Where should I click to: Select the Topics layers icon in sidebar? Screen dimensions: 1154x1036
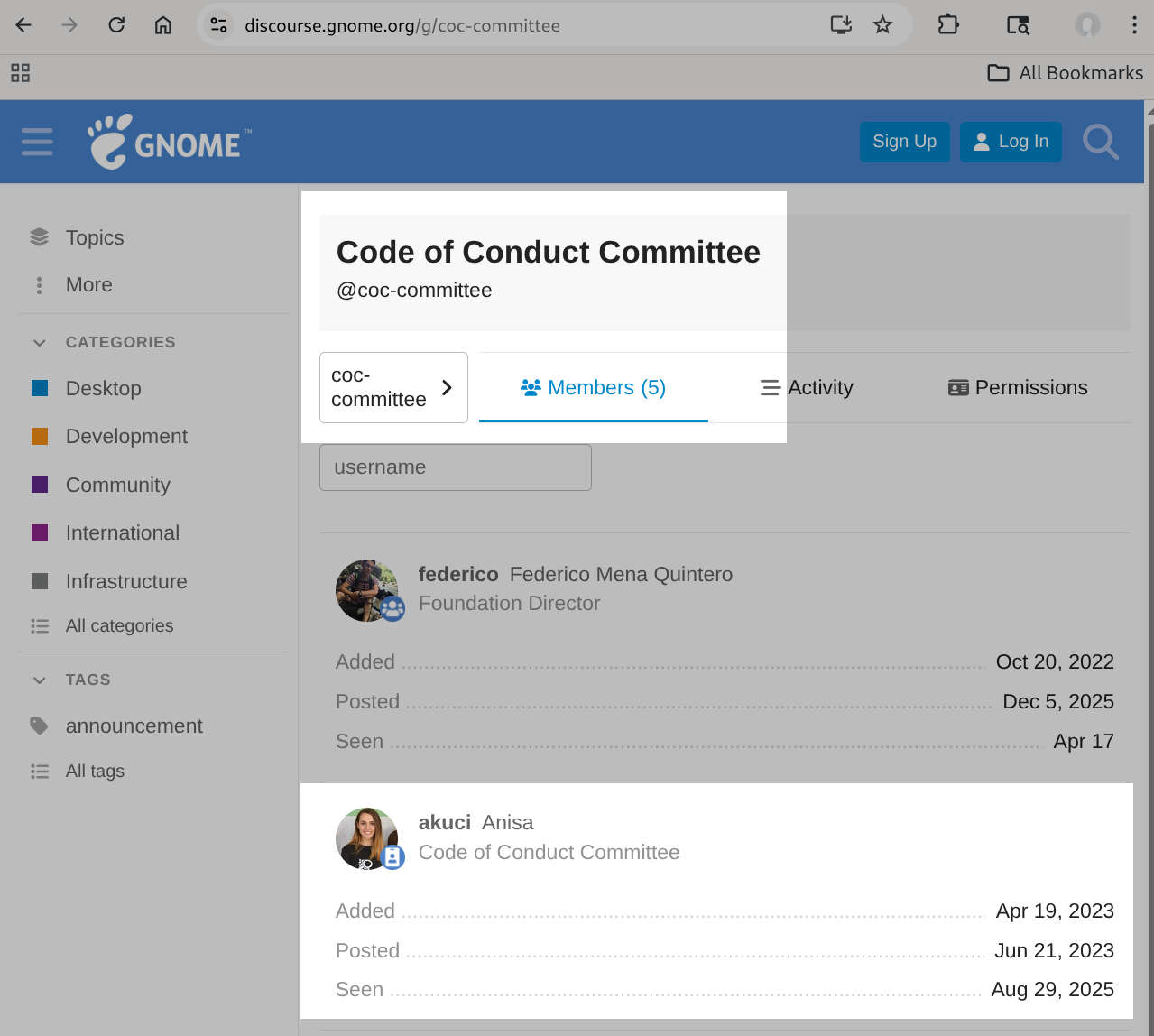[39, 236]
